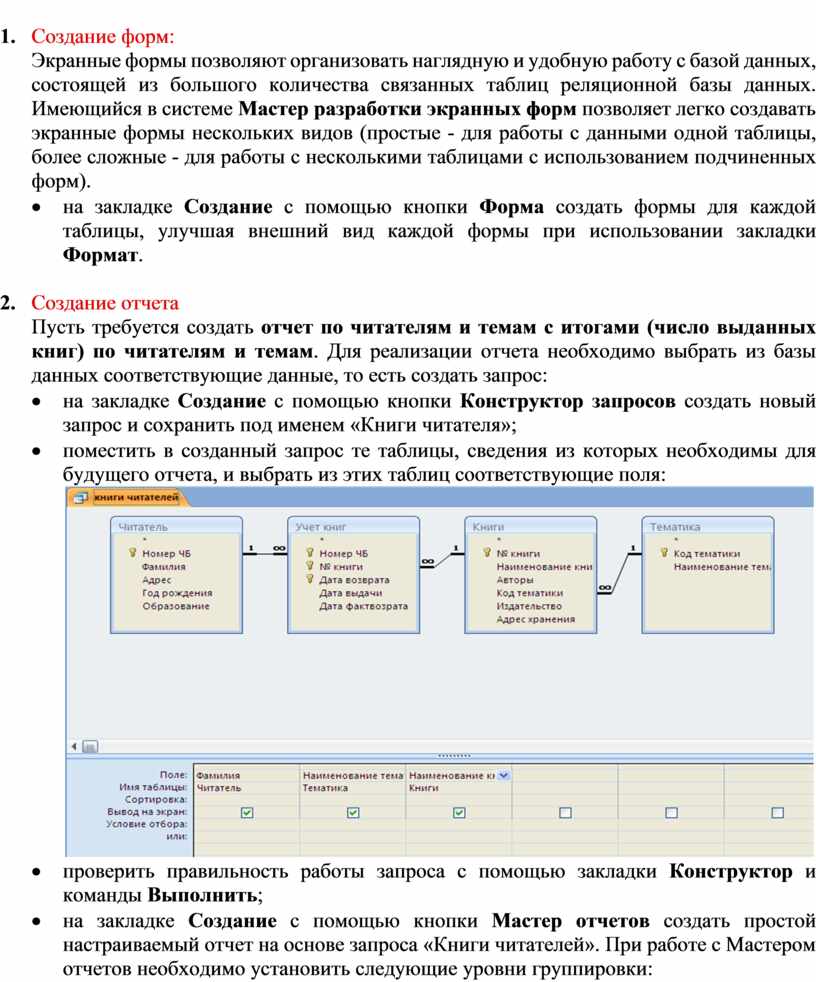This screenshot has height=982, width=816.
Task: Select Дата возврата field in Учет книг
Action: (x=354, y=580)
